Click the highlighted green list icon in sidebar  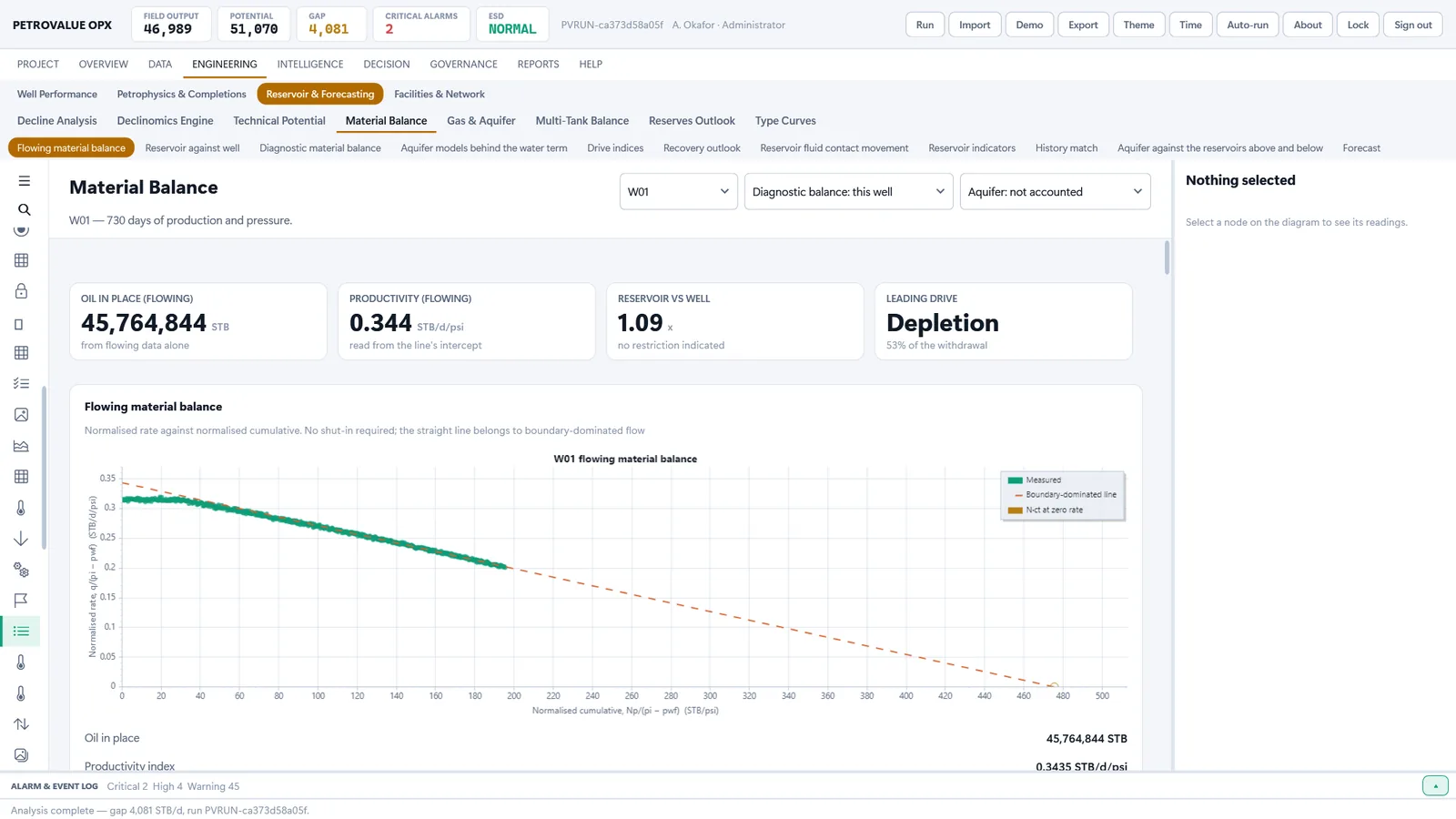(21, 632)
